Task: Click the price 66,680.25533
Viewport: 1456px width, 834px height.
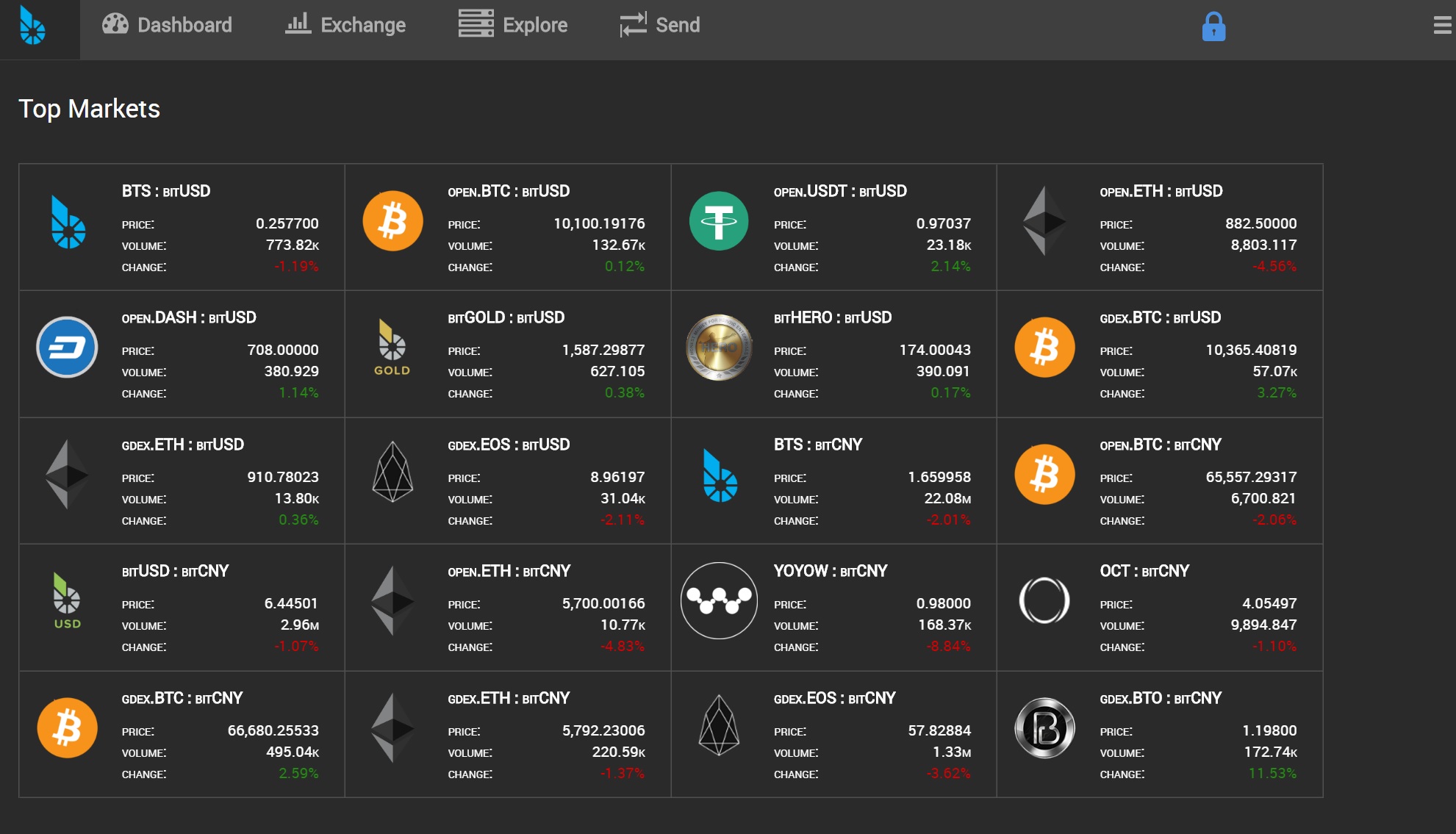Action: click(273, 730)
